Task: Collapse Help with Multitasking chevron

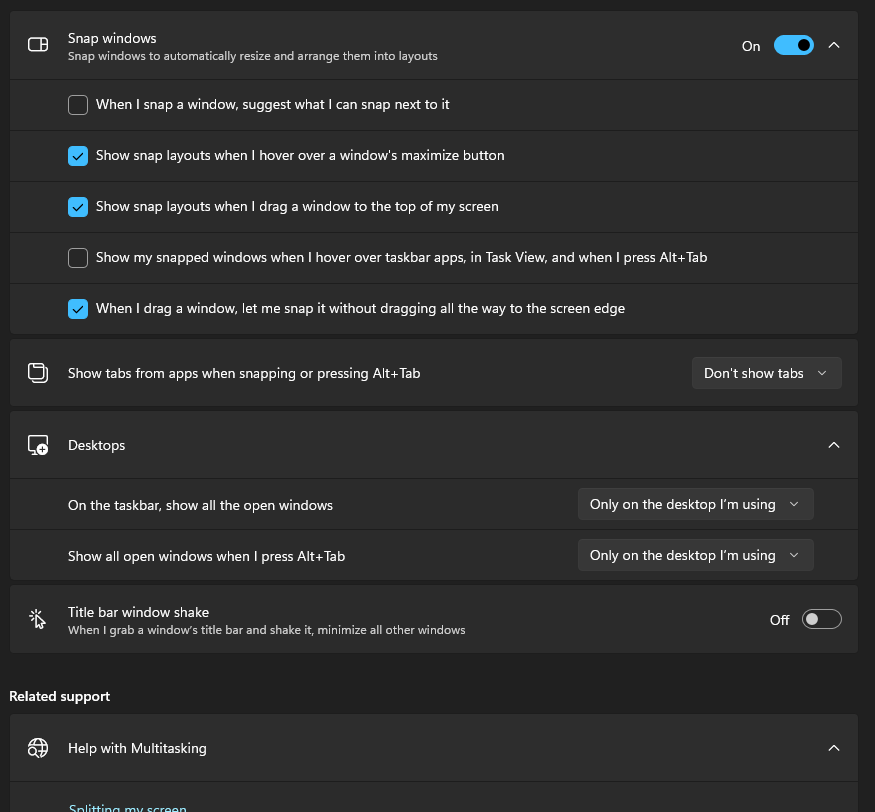Action: pyautogui.click(x=834, y=748)
